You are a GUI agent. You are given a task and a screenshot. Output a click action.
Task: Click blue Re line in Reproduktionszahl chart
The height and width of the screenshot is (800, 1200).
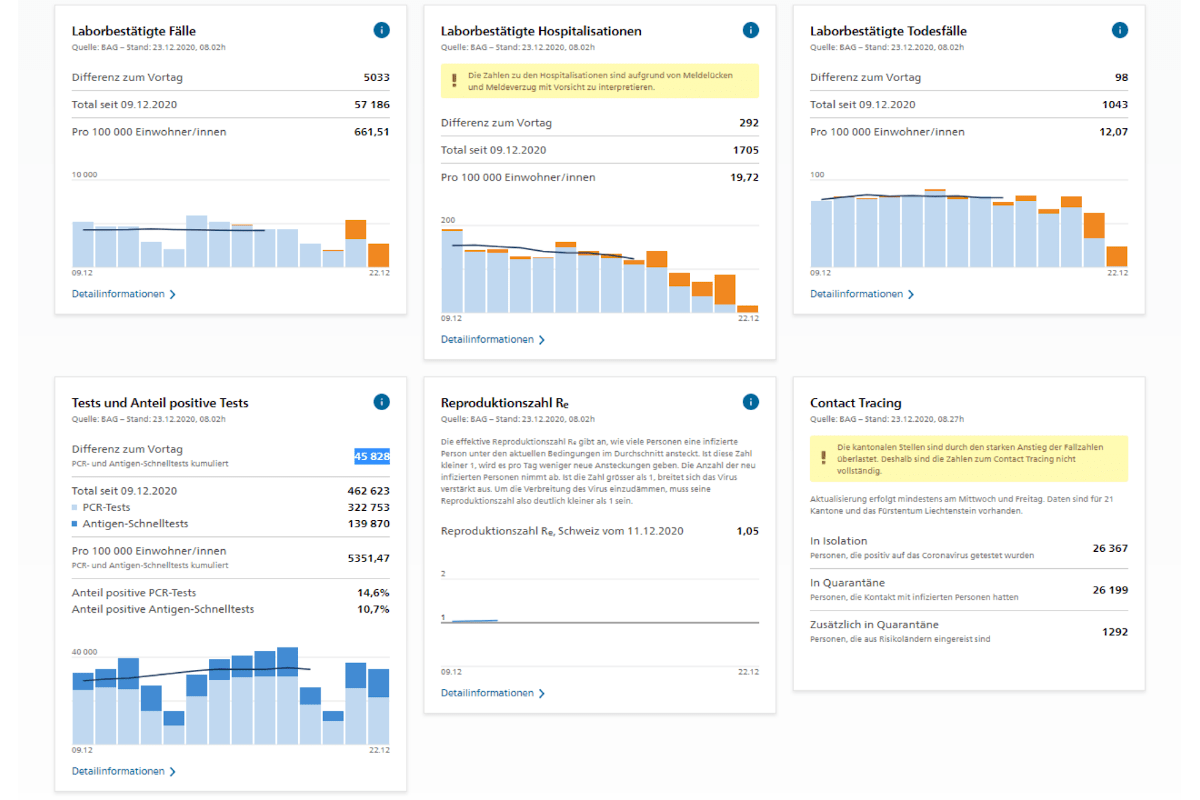pos(475,621)
